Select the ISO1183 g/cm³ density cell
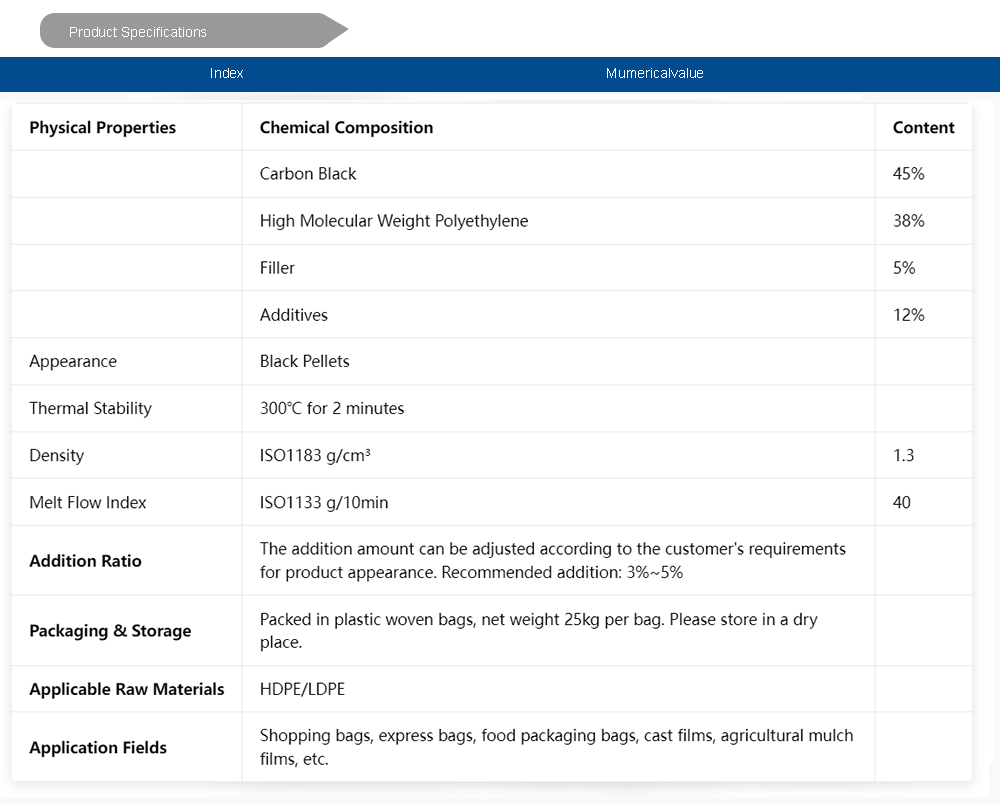Viewport: 1000px width, 804px height. coord(315,455)
